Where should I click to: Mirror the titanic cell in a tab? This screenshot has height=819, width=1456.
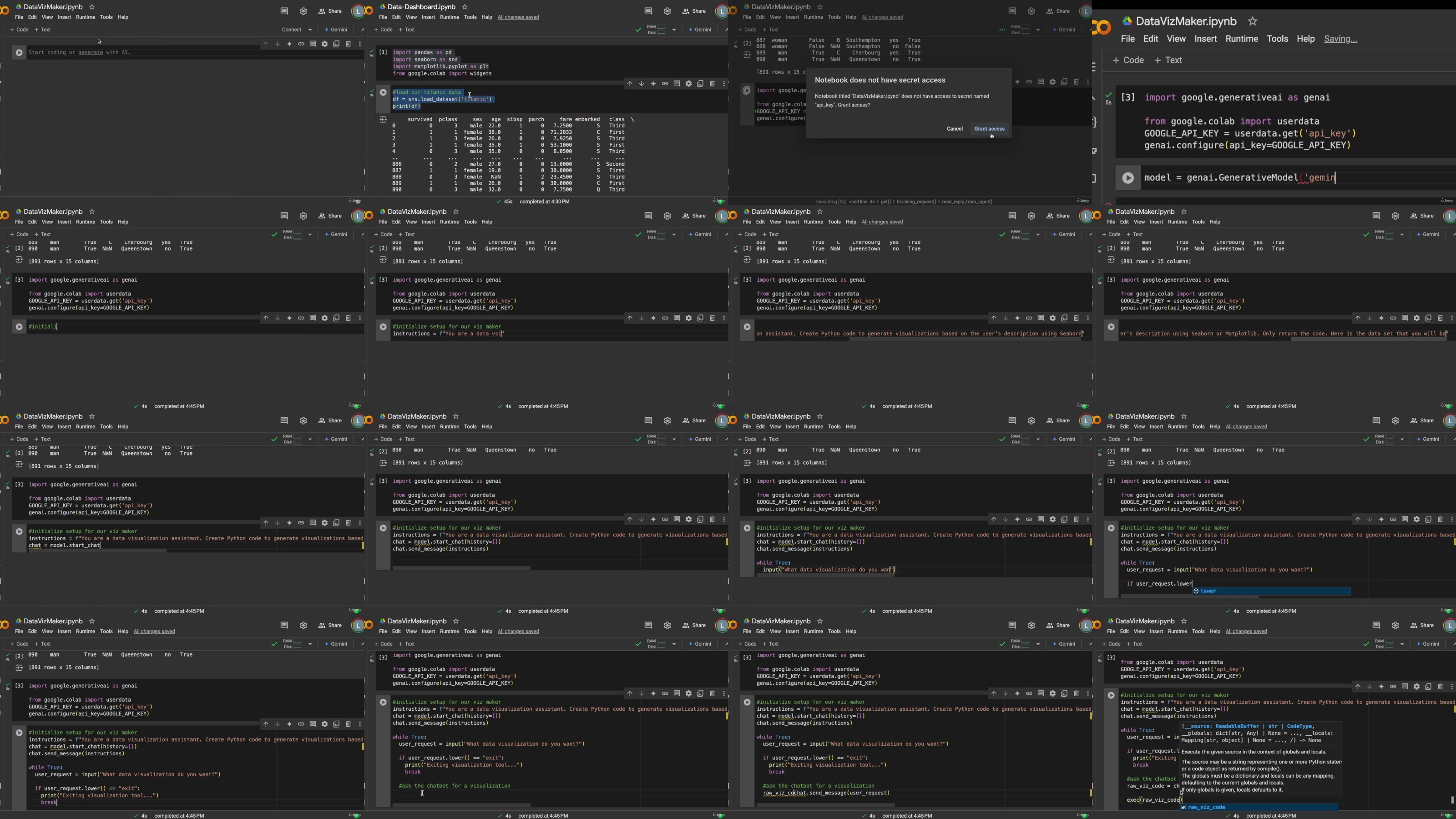(x=700, y=84)
